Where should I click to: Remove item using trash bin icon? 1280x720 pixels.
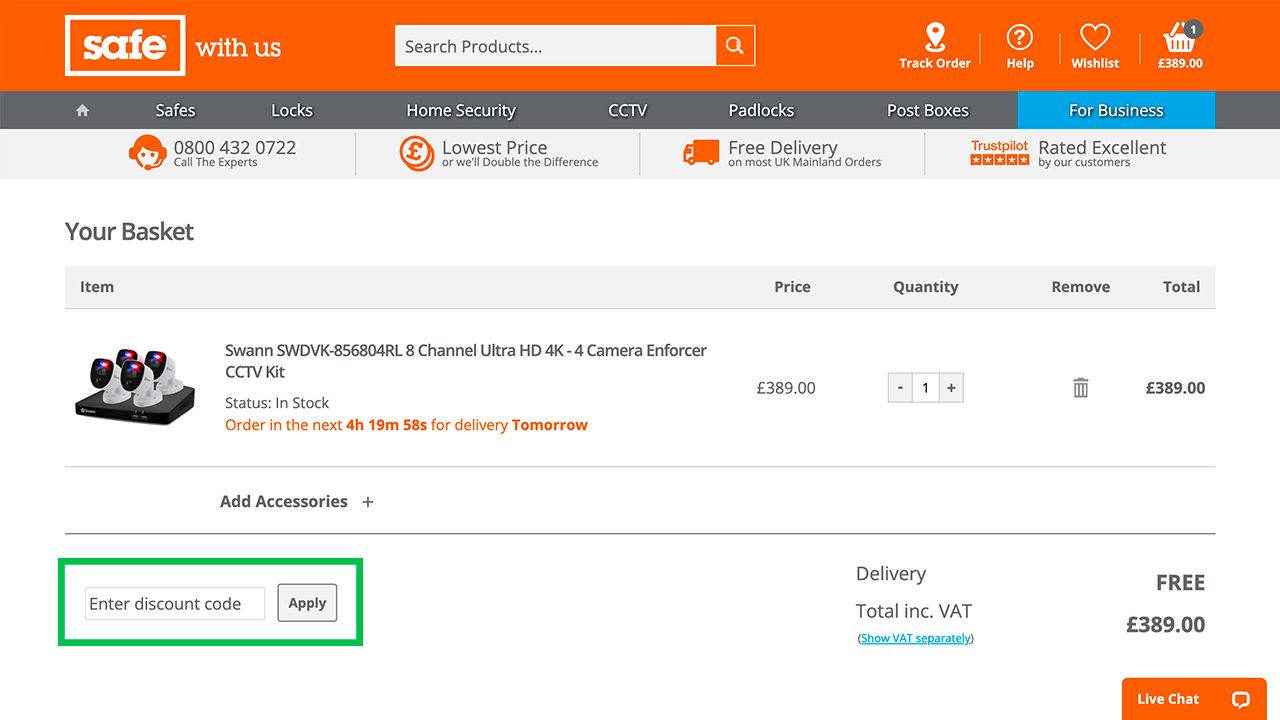pyautogui.click(x=1081, y=388)
